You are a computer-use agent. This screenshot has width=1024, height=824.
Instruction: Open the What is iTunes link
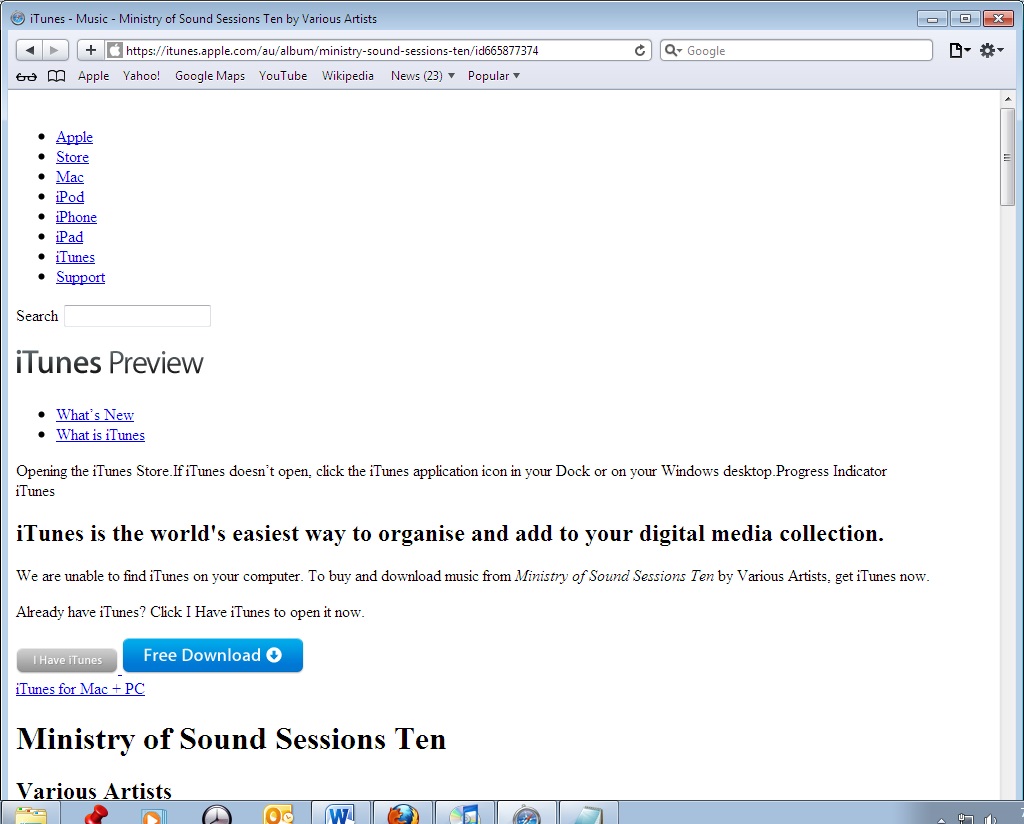coord(101,436)
